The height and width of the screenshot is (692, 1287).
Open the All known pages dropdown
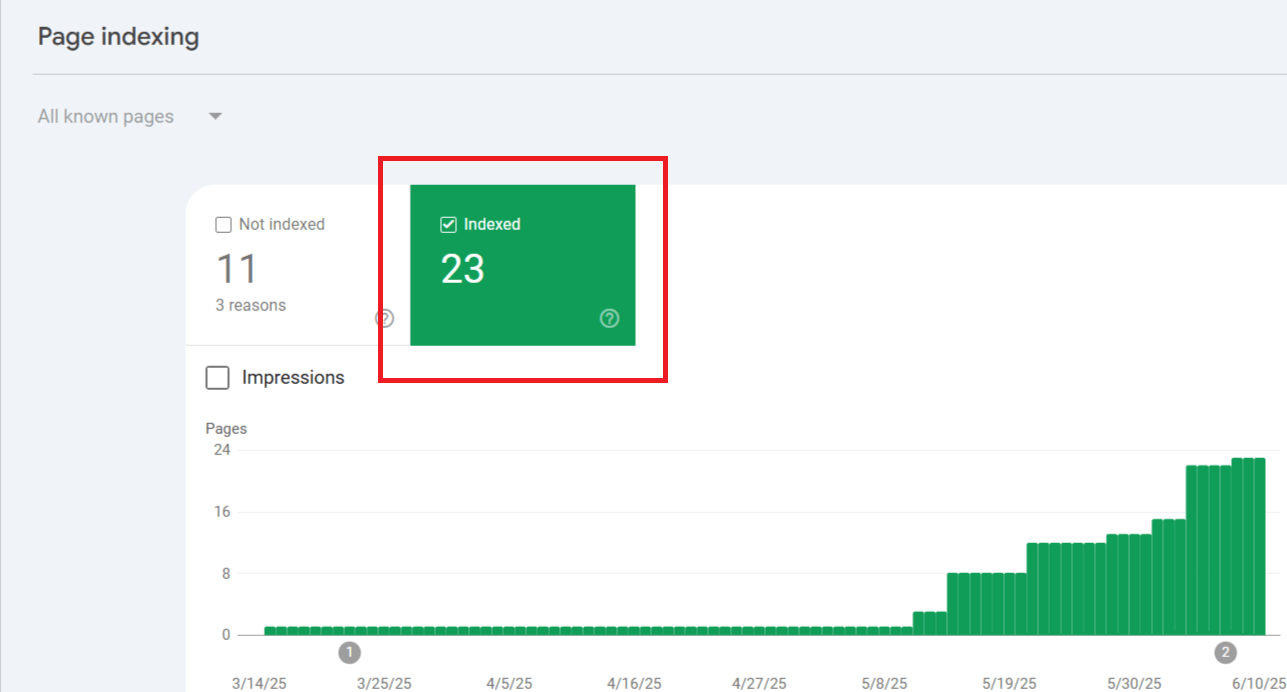[x=106, y=116]
